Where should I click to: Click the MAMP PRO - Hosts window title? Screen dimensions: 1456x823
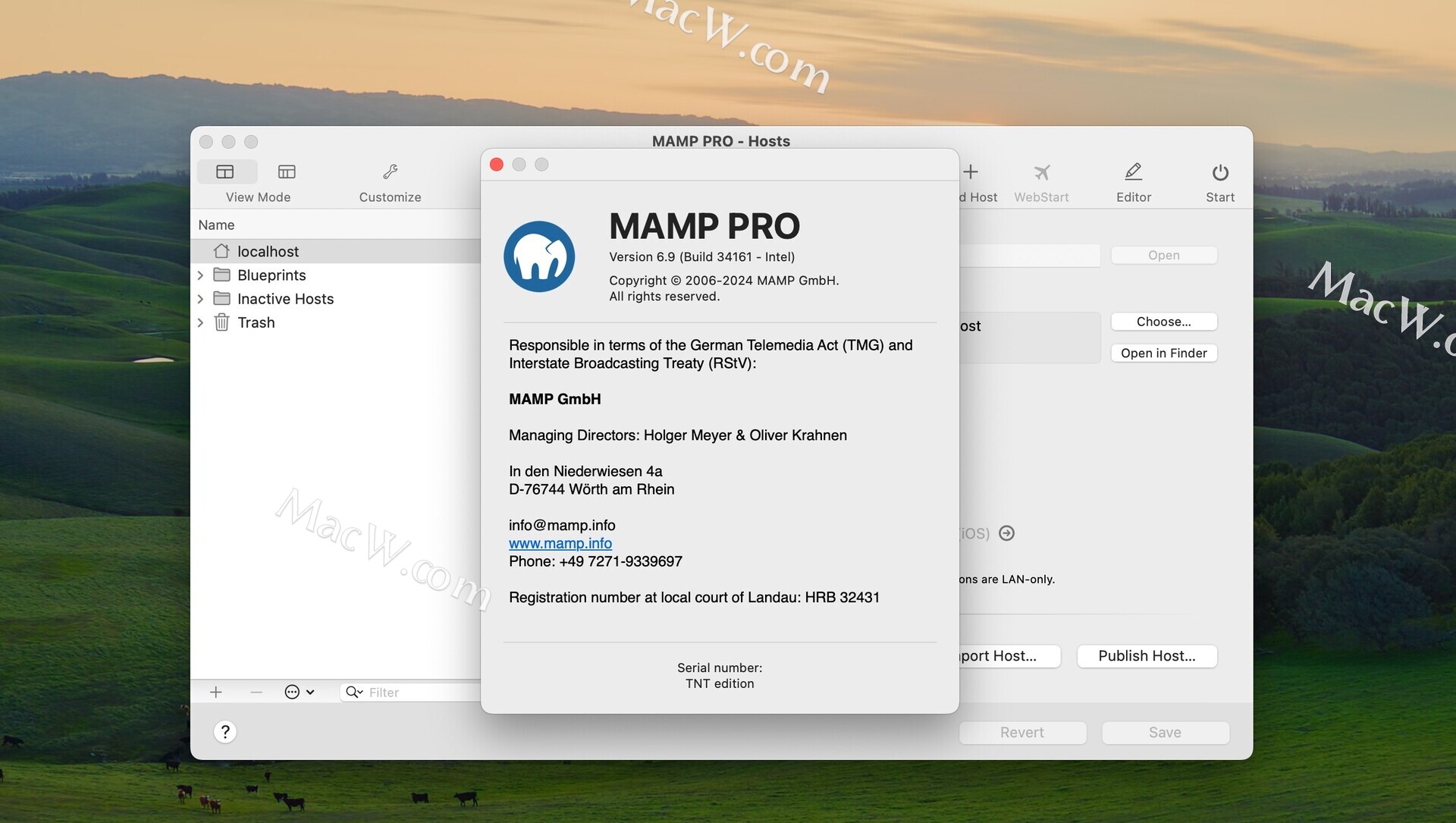click(721, 141)
